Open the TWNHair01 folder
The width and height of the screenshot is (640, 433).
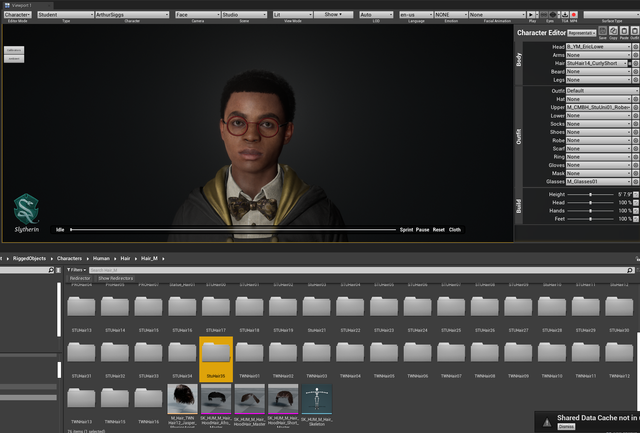249,351
